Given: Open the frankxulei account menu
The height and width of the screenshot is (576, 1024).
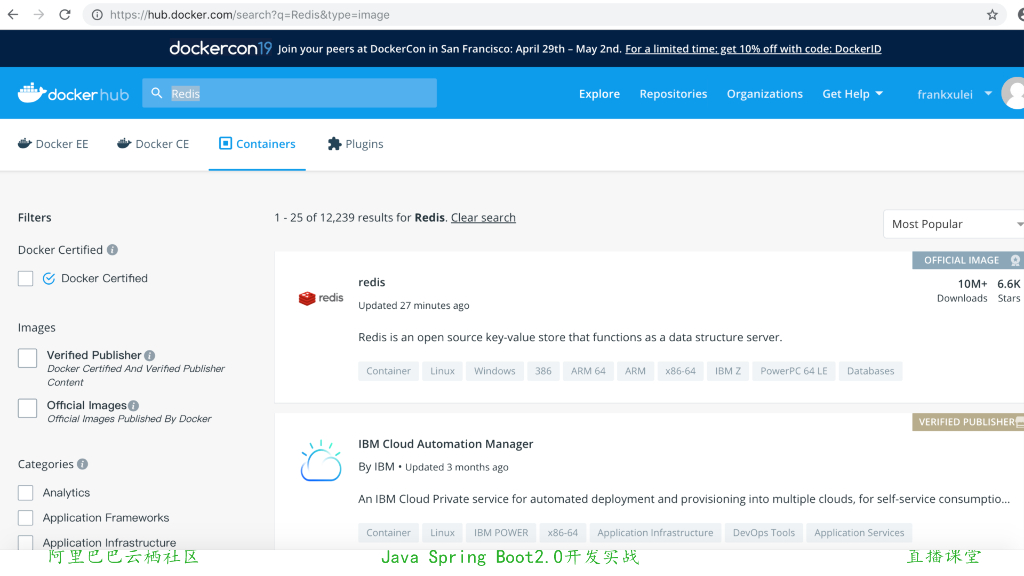Looking at the screenshot, I should (x=945, y=93).
